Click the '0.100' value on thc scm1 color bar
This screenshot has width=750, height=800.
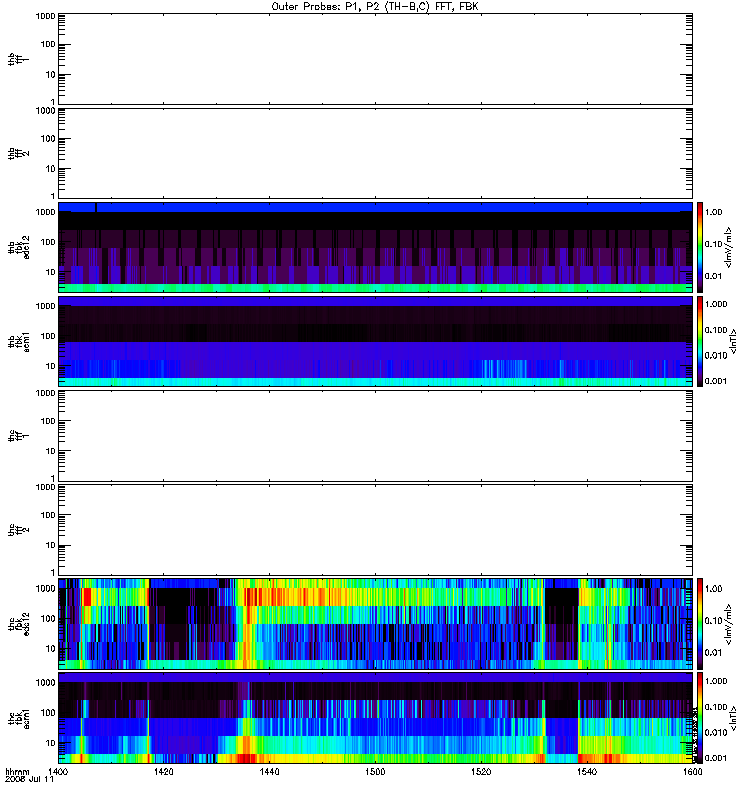pos(716,707)
